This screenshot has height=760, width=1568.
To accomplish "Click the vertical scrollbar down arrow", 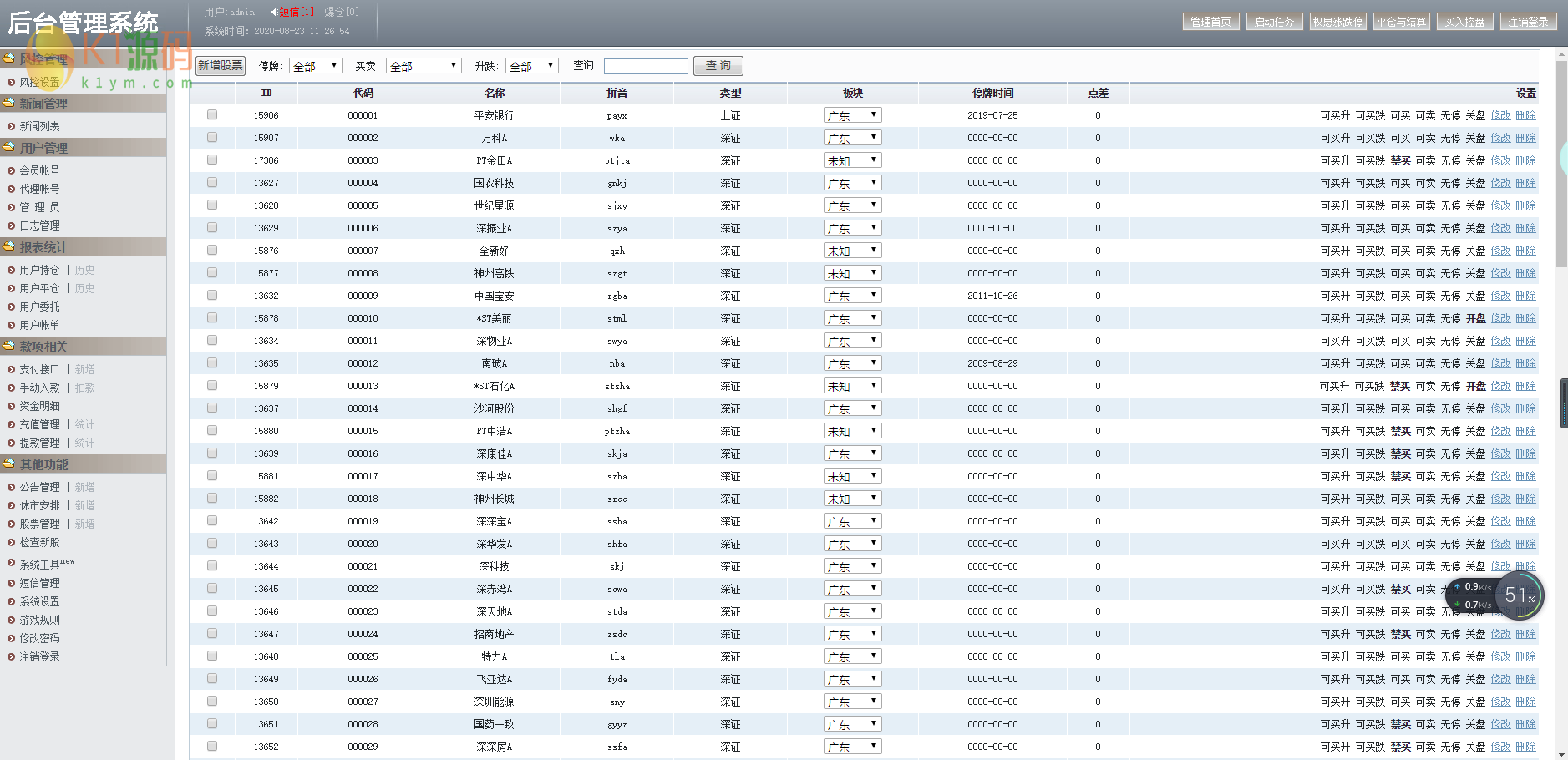I will [1561, 754].
